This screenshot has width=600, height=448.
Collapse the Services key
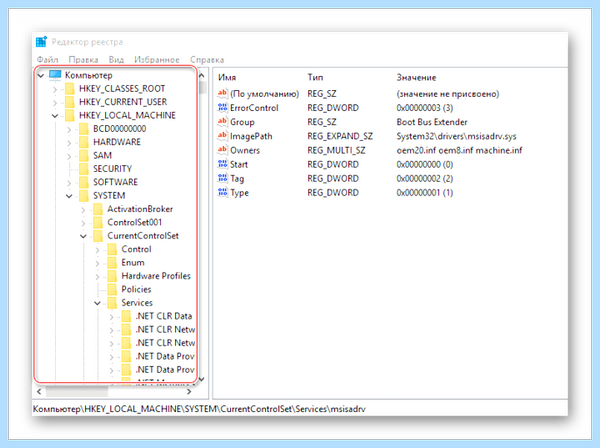pyautogui.click(x=97, y=303)
